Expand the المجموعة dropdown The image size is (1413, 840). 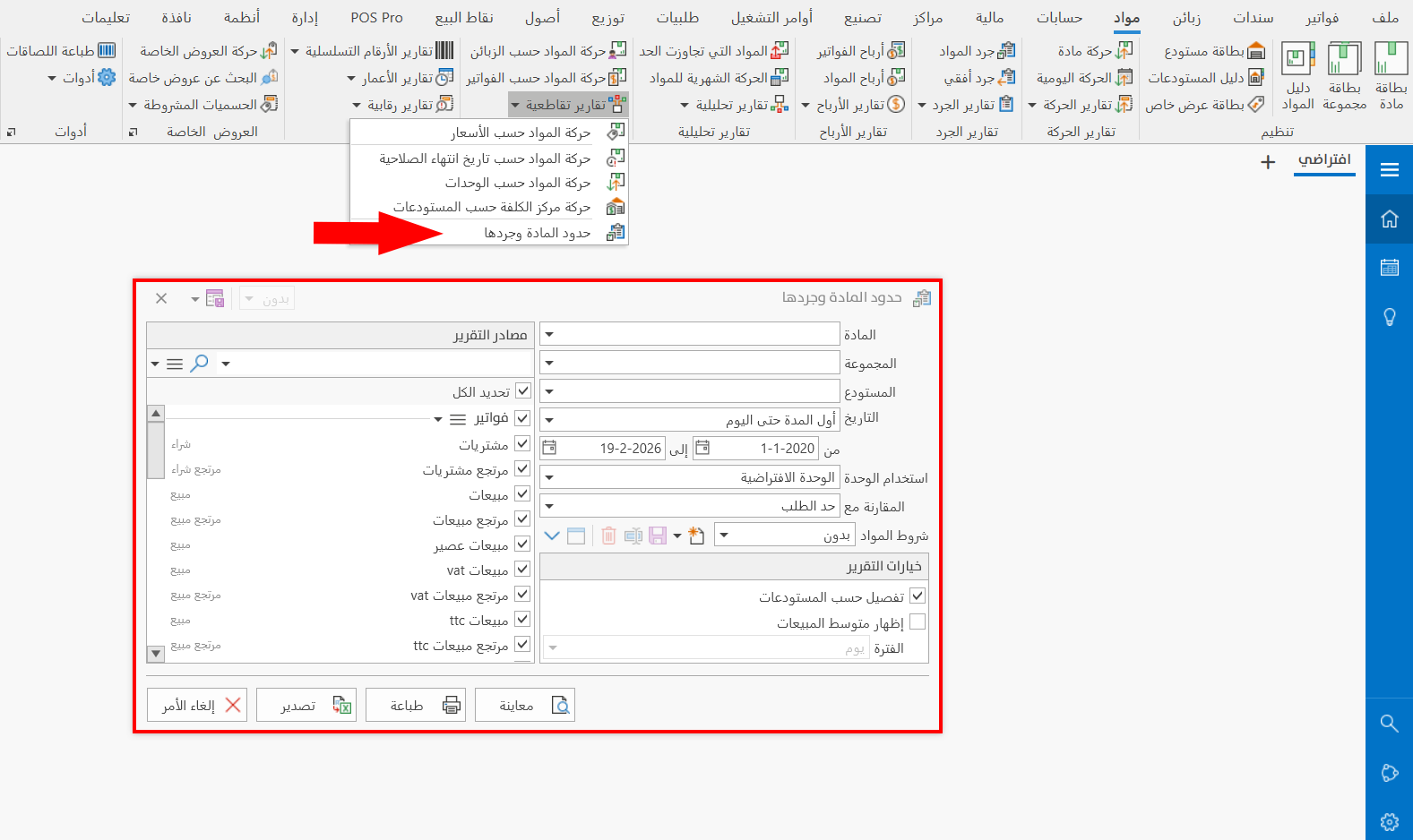549,363
